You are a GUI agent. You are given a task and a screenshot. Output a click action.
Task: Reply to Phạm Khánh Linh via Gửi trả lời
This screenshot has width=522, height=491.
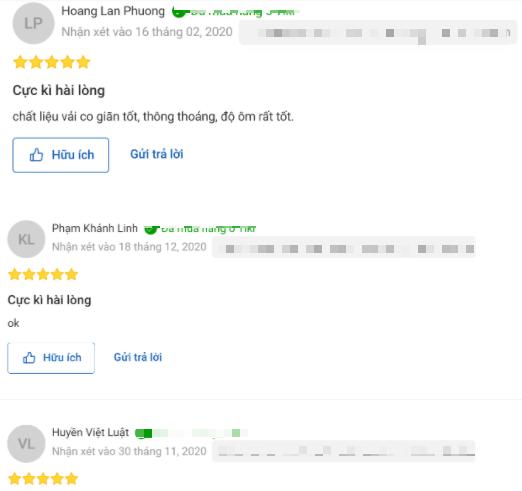[138, 357]
